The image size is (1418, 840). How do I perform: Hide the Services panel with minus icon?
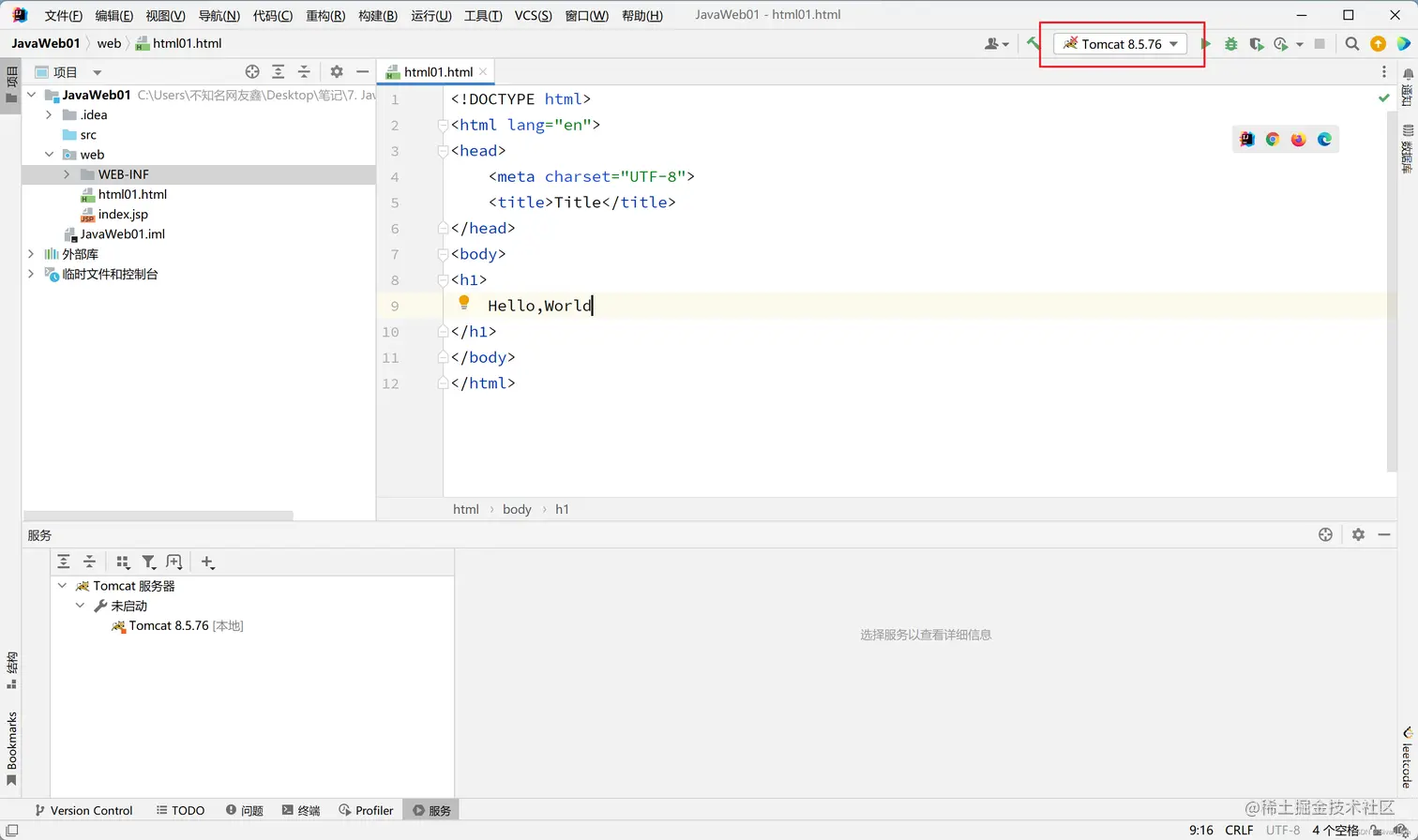pos(1383,534)
